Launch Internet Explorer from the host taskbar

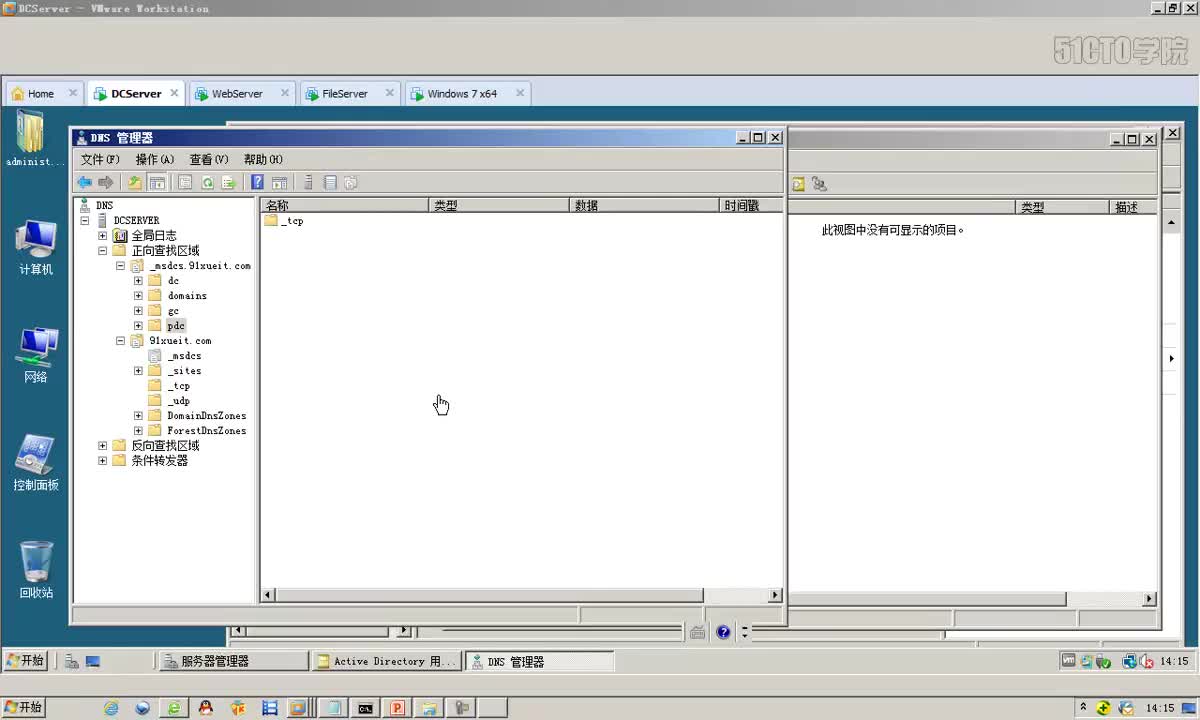111,708
